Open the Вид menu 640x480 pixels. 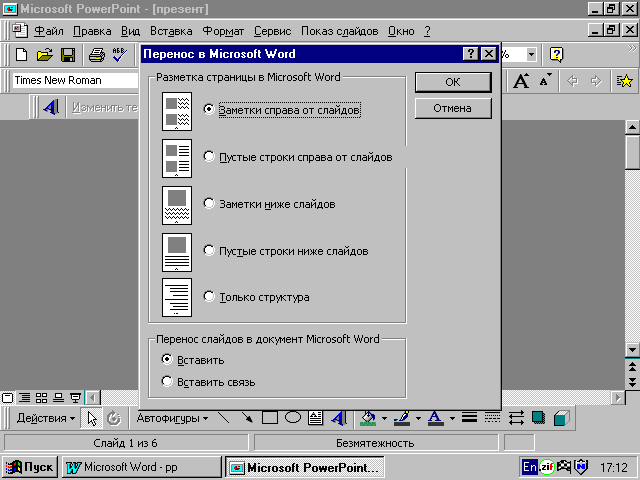(130, 31)
